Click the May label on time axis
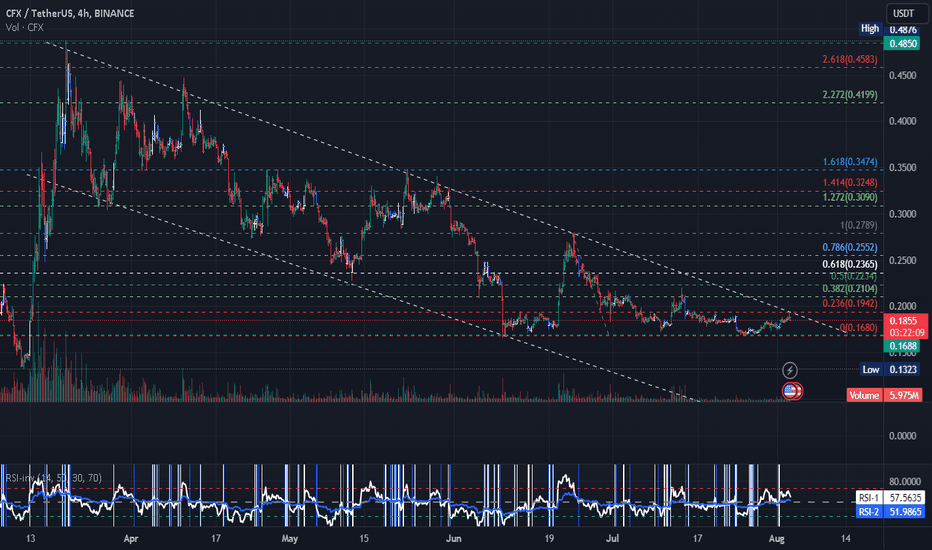The width and height of the screenshot is (932, 550). (289, 539)
